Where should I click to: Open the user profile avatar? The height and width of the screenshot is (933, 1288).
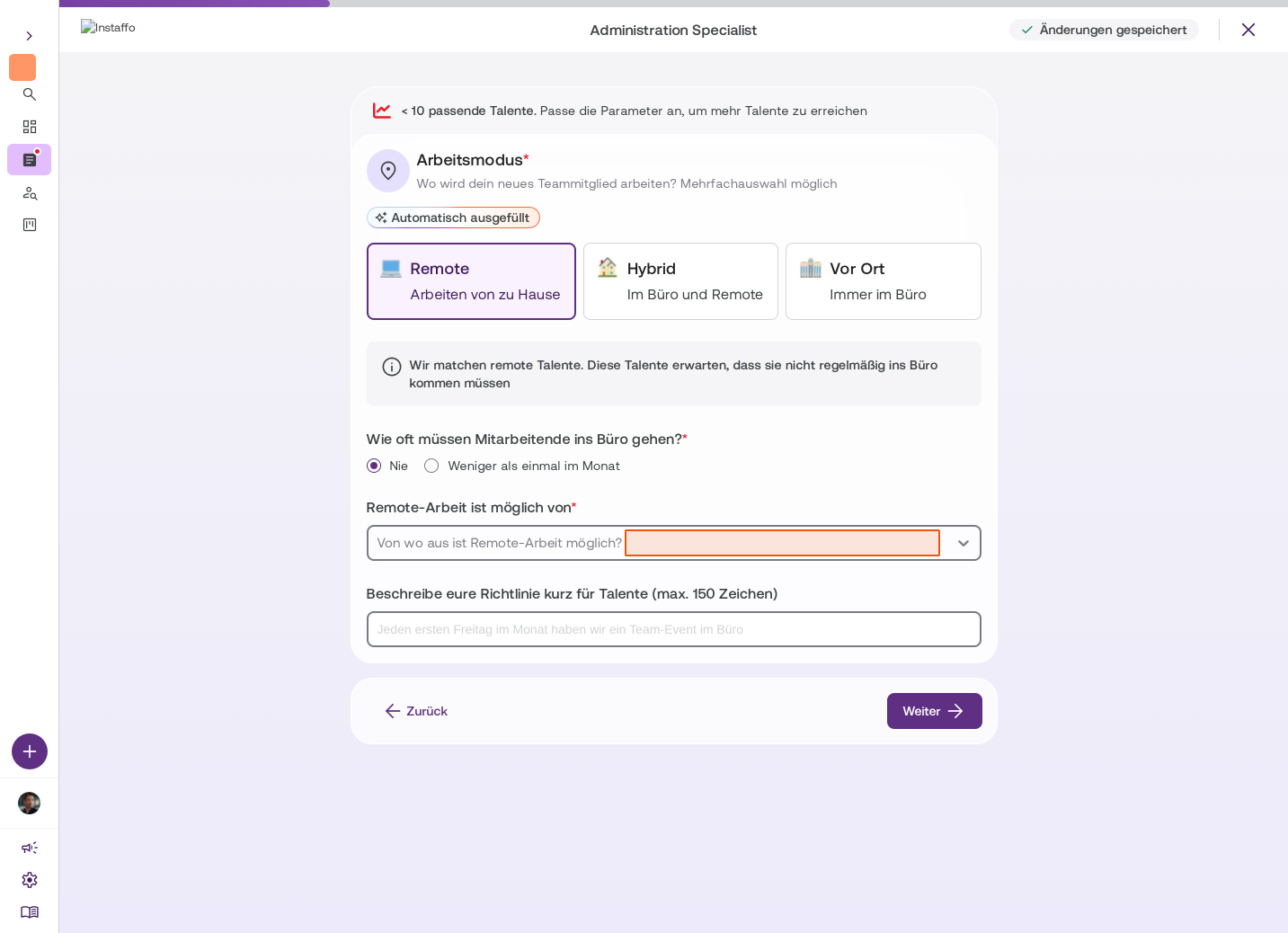(x=30, y=803)
